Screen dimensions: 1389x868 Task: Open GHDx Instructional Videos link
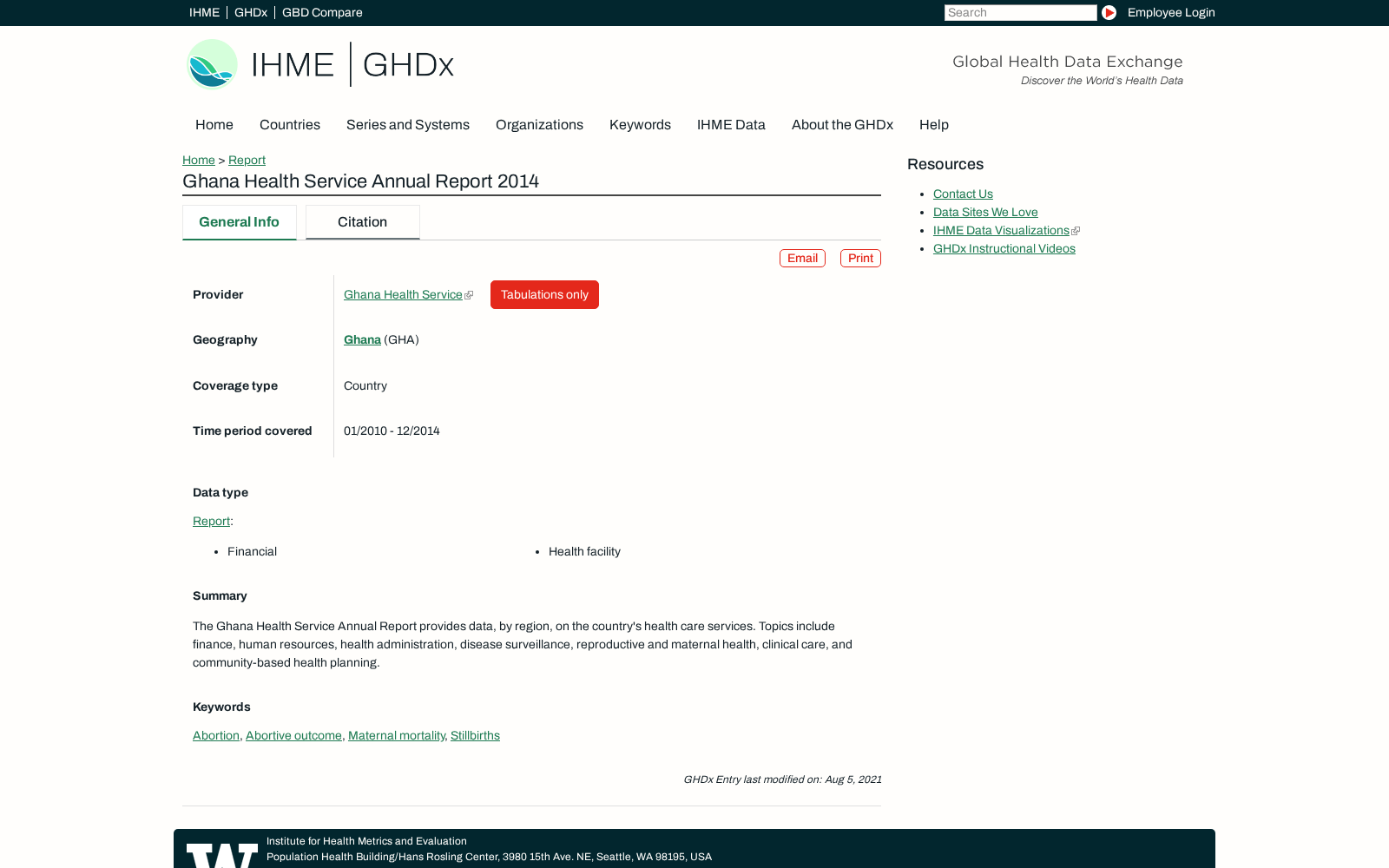[x=1004, y=248]
